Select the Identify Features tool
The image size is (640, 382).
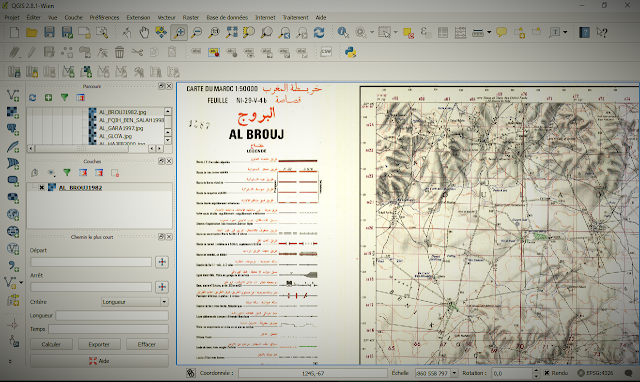tap(343, 32)
